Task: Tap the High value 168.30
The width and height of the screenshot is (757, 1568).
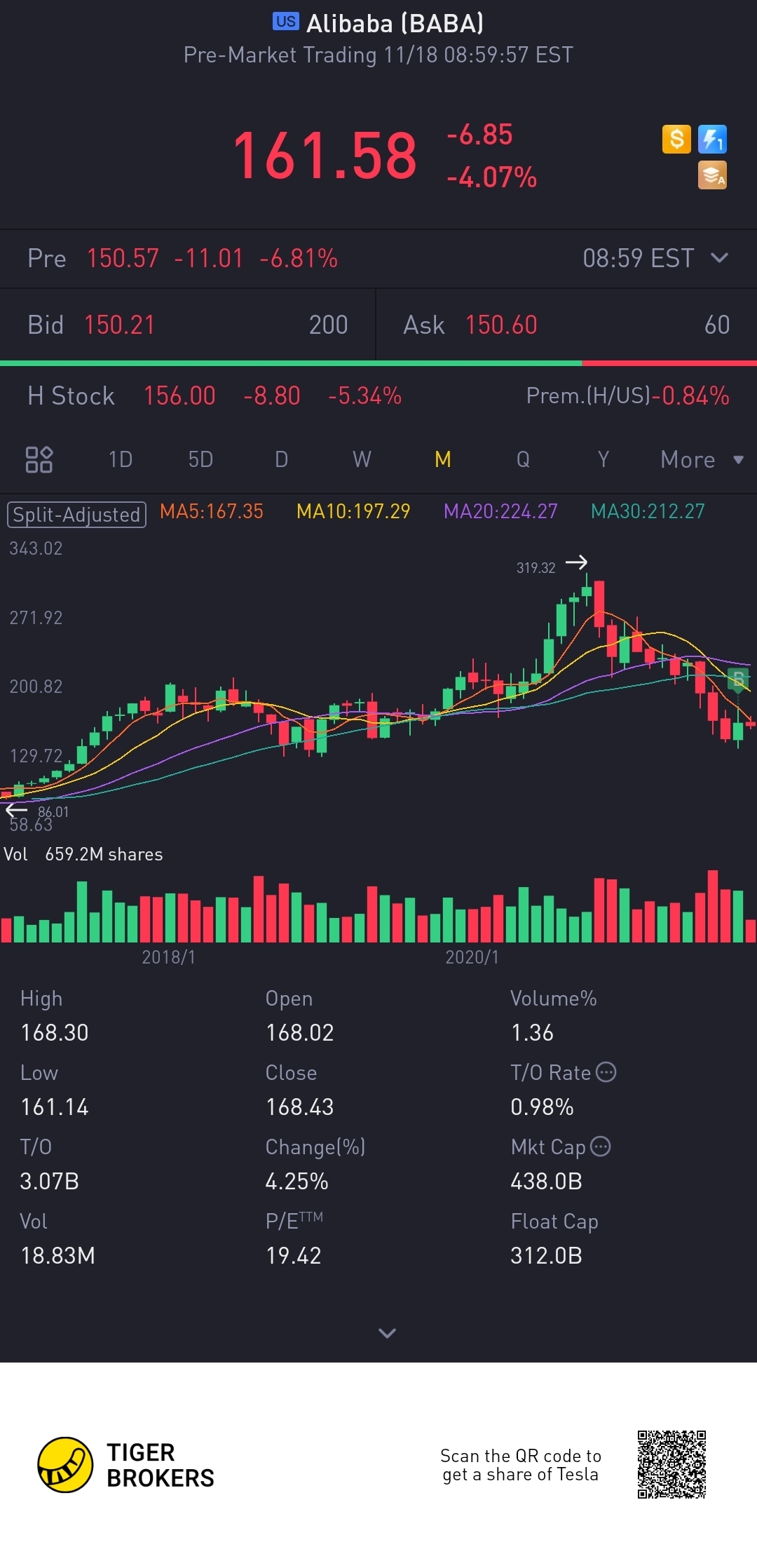Action: tap(55, 1032)
